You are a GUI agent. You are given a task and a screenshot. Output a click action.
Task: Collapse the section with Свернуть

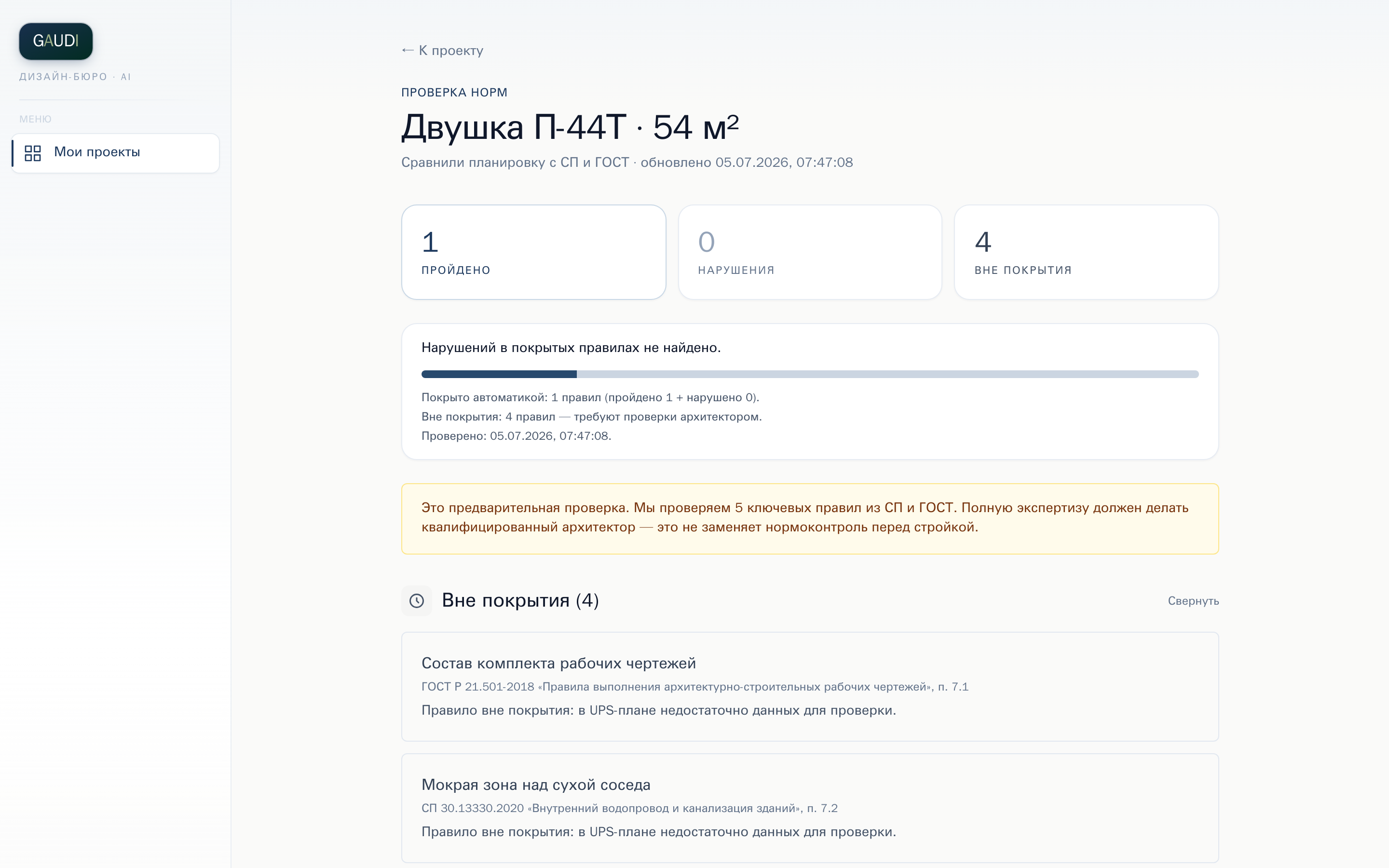(x=1193, y=600)
